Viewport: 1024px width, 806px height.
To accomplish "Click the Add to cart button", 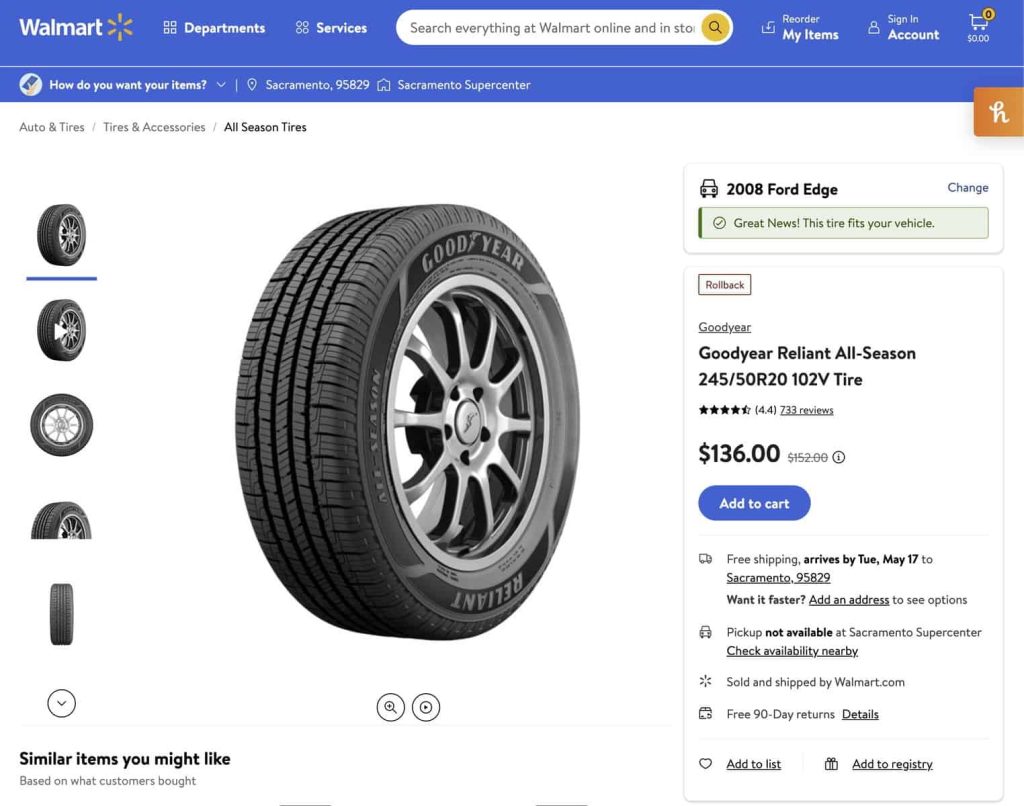I will tap(754, 503).
